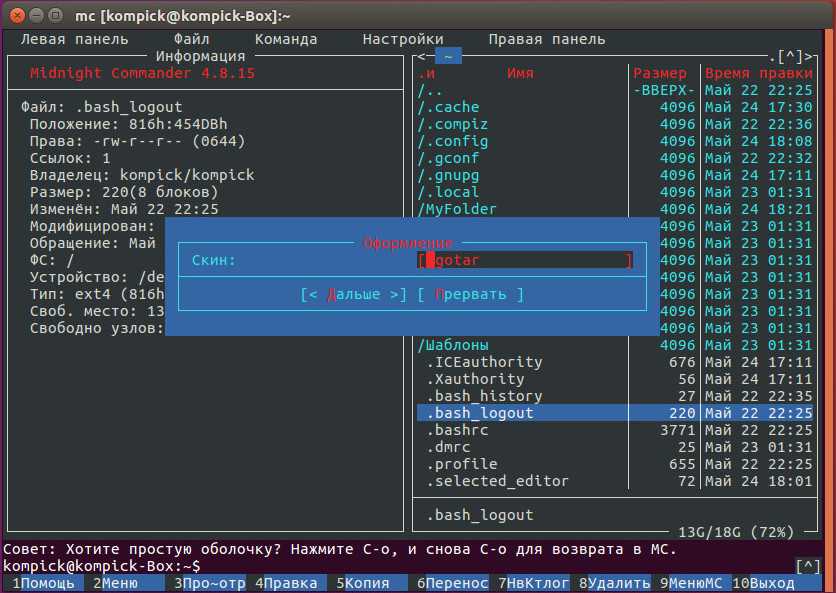Go to parent directory /.. entry
836x593 pixels.
[431, 90]
